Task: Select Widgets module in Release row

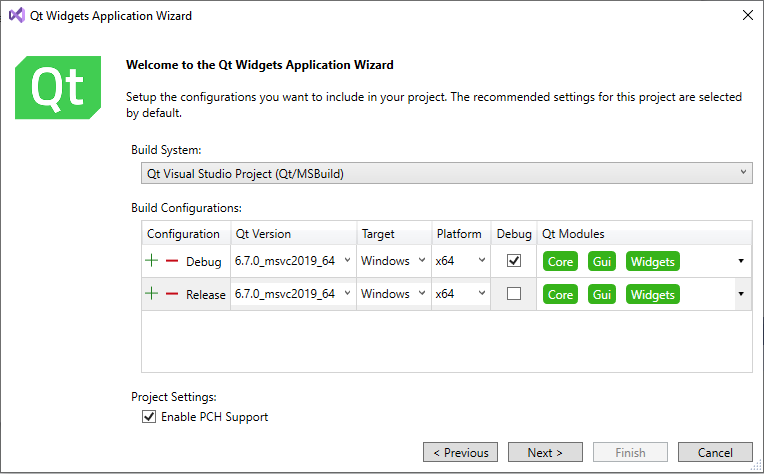Action: 652,294
